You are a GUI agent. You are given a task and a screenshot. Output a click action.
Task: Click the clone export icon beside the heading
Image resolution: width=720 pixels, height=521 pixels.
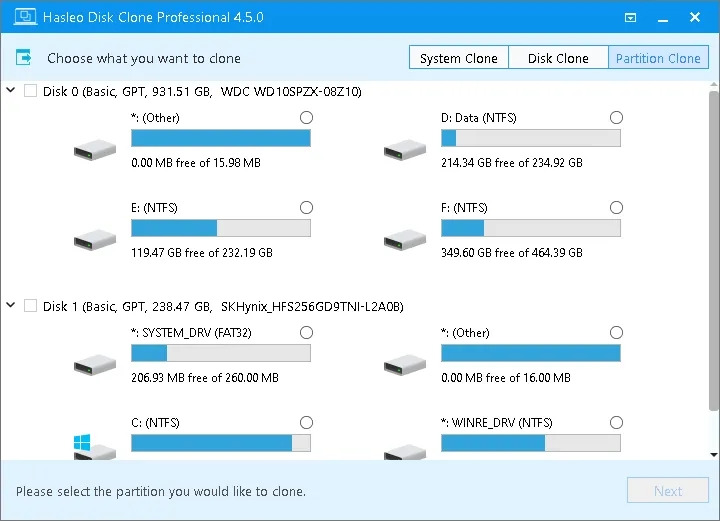pyautogui.click(x=23, y=57)
